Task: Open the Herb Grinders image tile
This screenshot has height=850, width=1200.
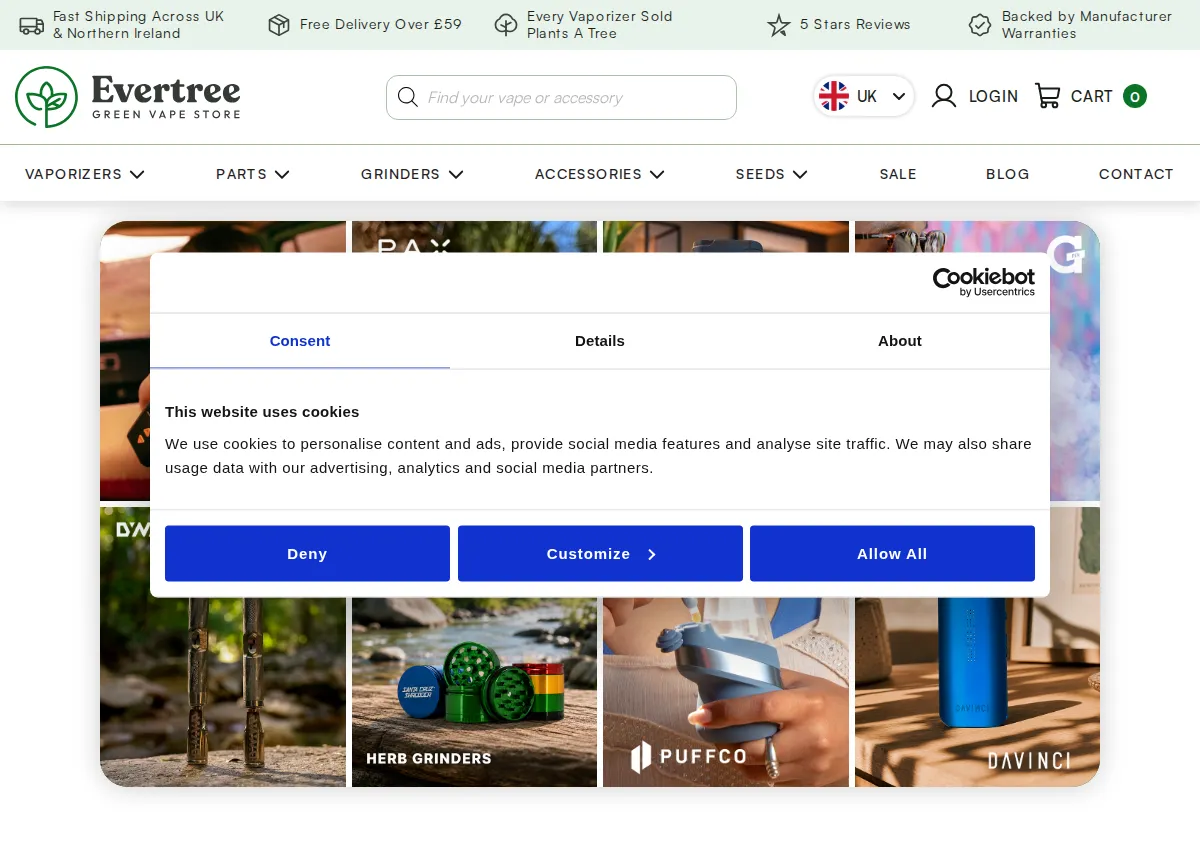Action: 474,692
